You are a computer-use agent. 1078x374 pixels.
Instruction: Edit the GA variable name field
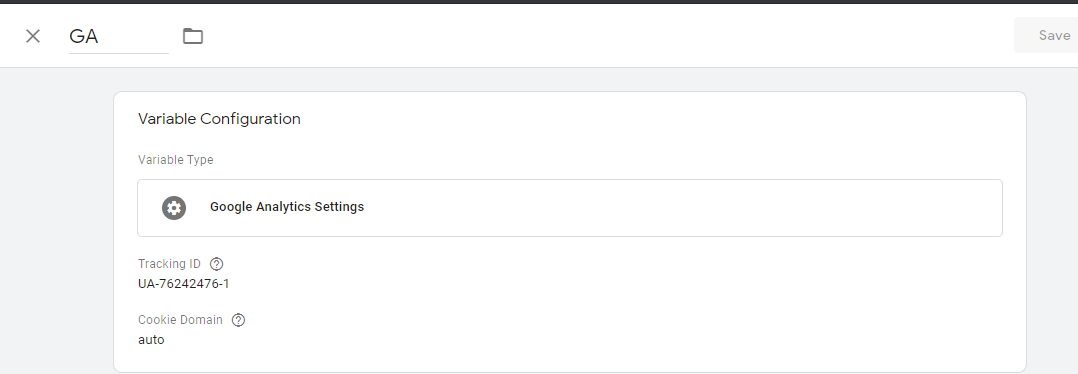[119, 36]
